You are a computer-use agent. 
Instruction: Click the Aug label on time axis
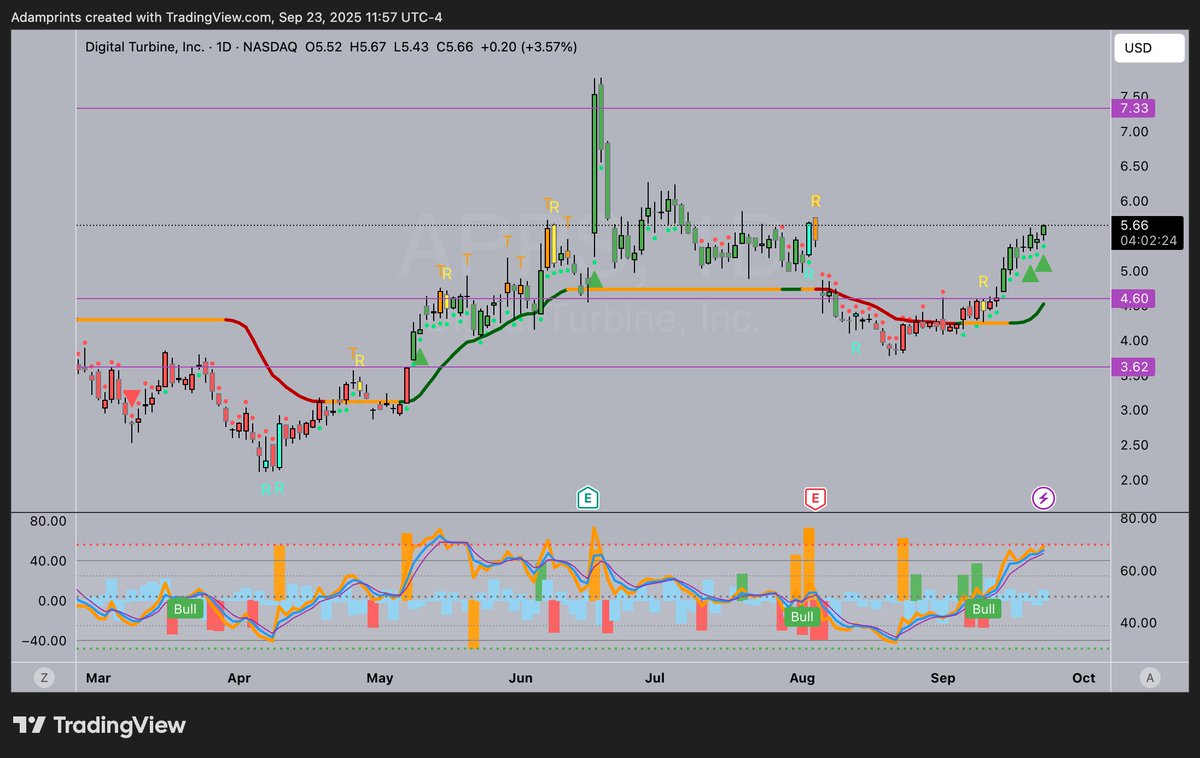[803, 677]
